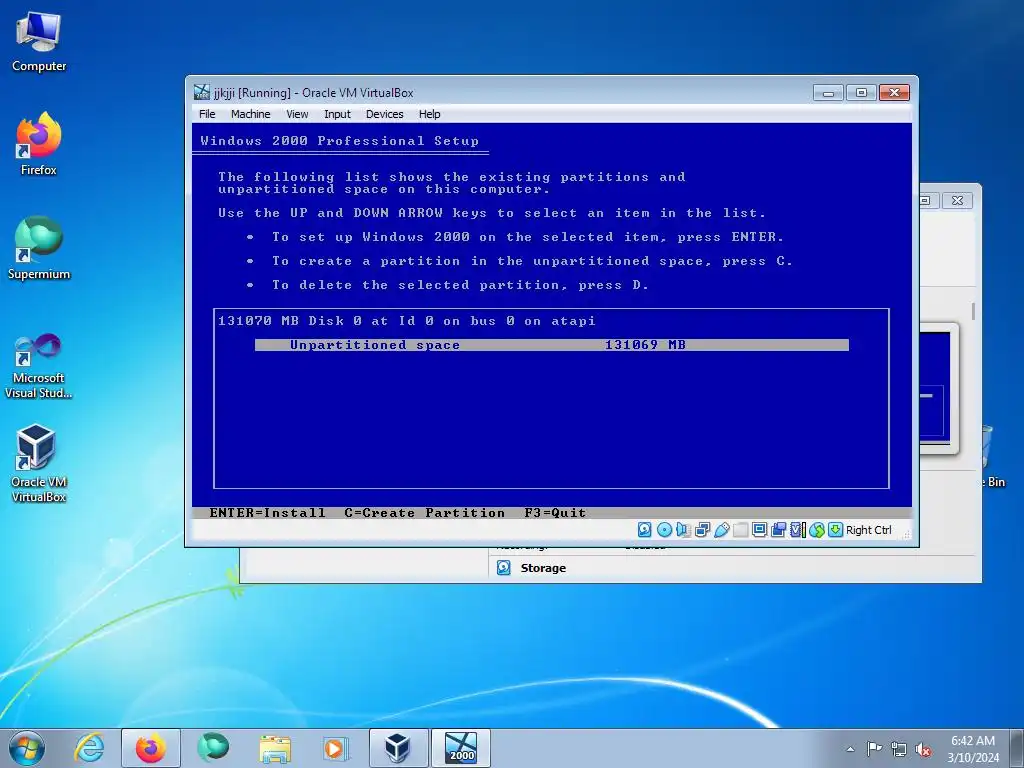Screen dimensions: 1024x768
Task: Close the jjkjji VM window
Action: (894, 93)
